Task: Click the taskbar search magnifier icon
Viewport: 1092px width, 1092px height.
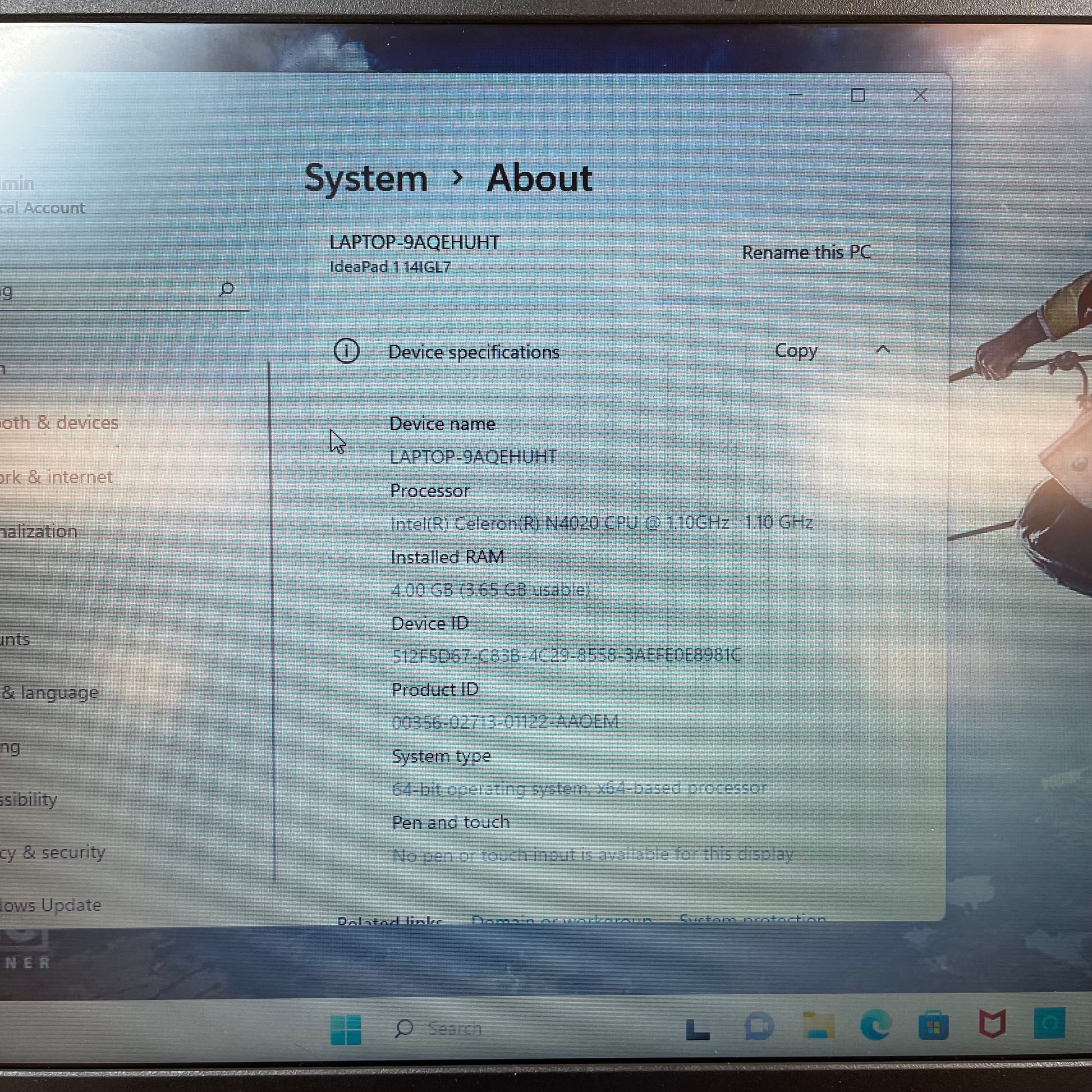Action: [x=404, y=1028]
